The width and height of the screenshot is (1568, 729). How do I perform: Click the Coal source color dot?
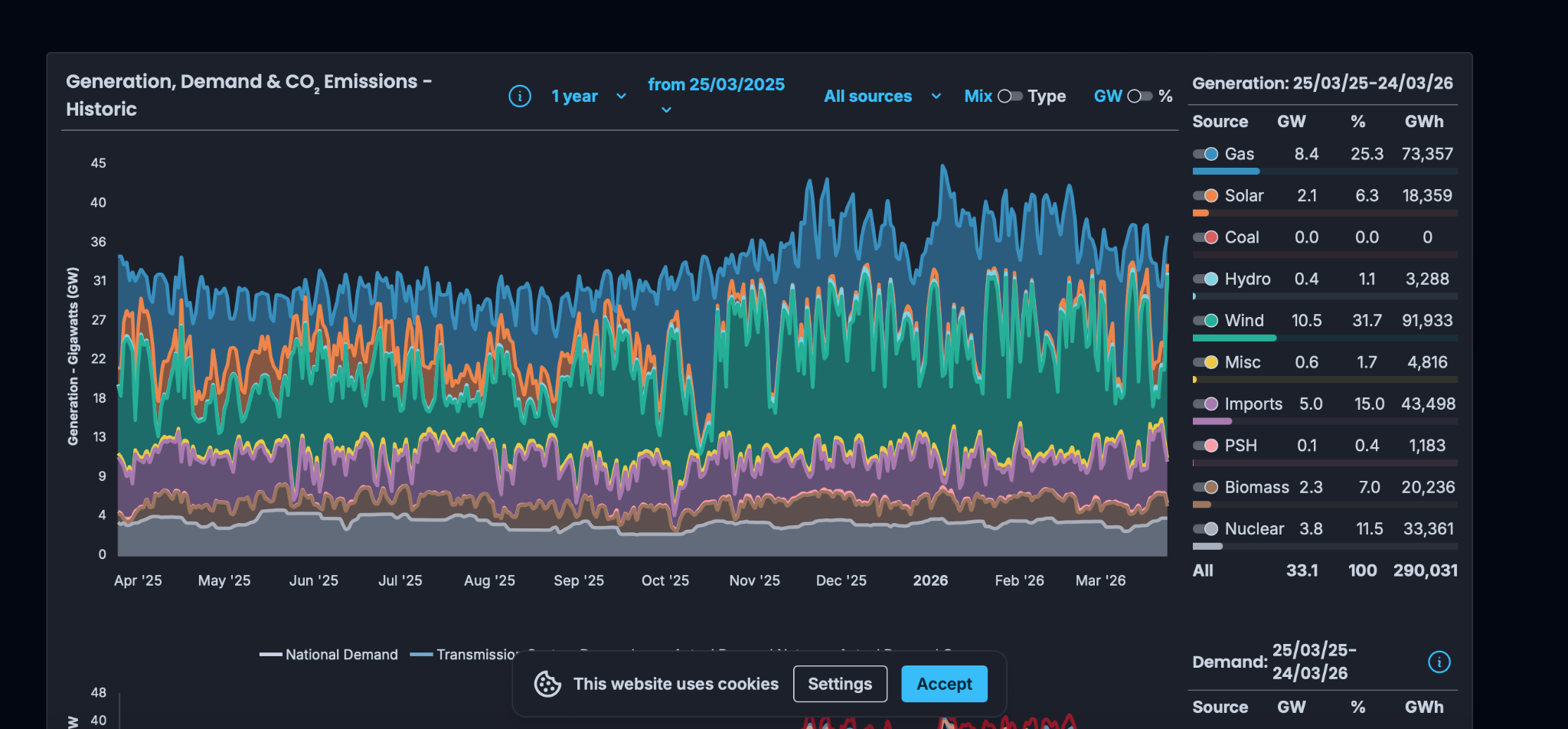point(1211,237)
